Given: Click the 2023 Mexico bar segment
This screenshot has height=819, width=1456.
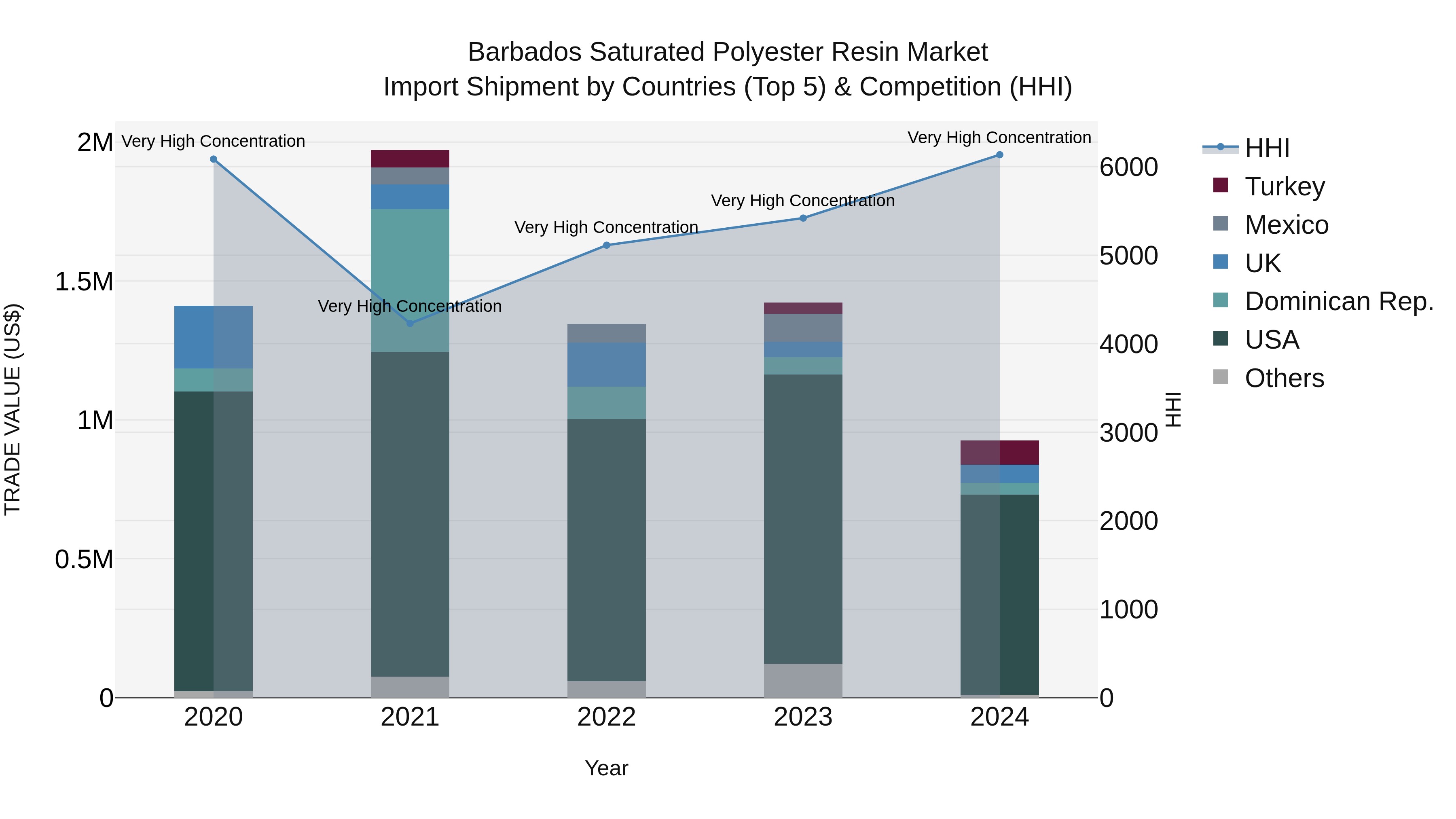Looking at the screenshot, I should tap(803, 328).
